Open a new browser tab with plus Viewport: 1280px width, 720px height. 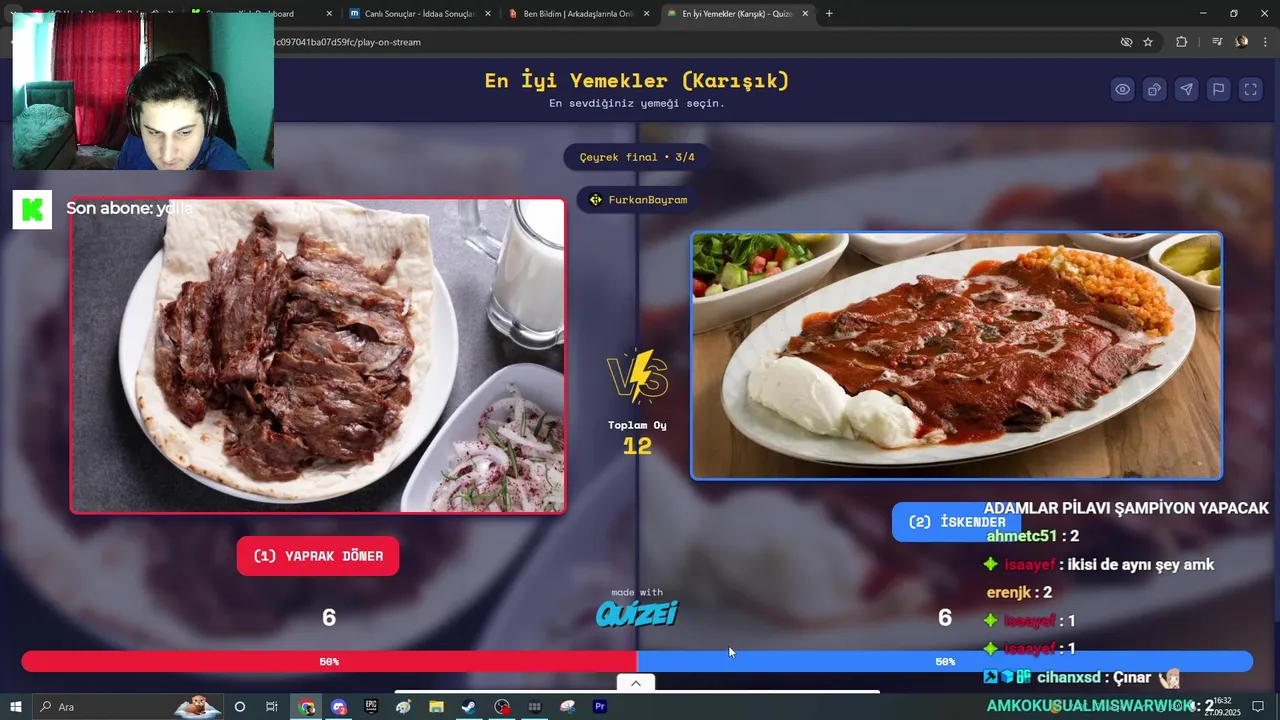(x=829, y=14)
